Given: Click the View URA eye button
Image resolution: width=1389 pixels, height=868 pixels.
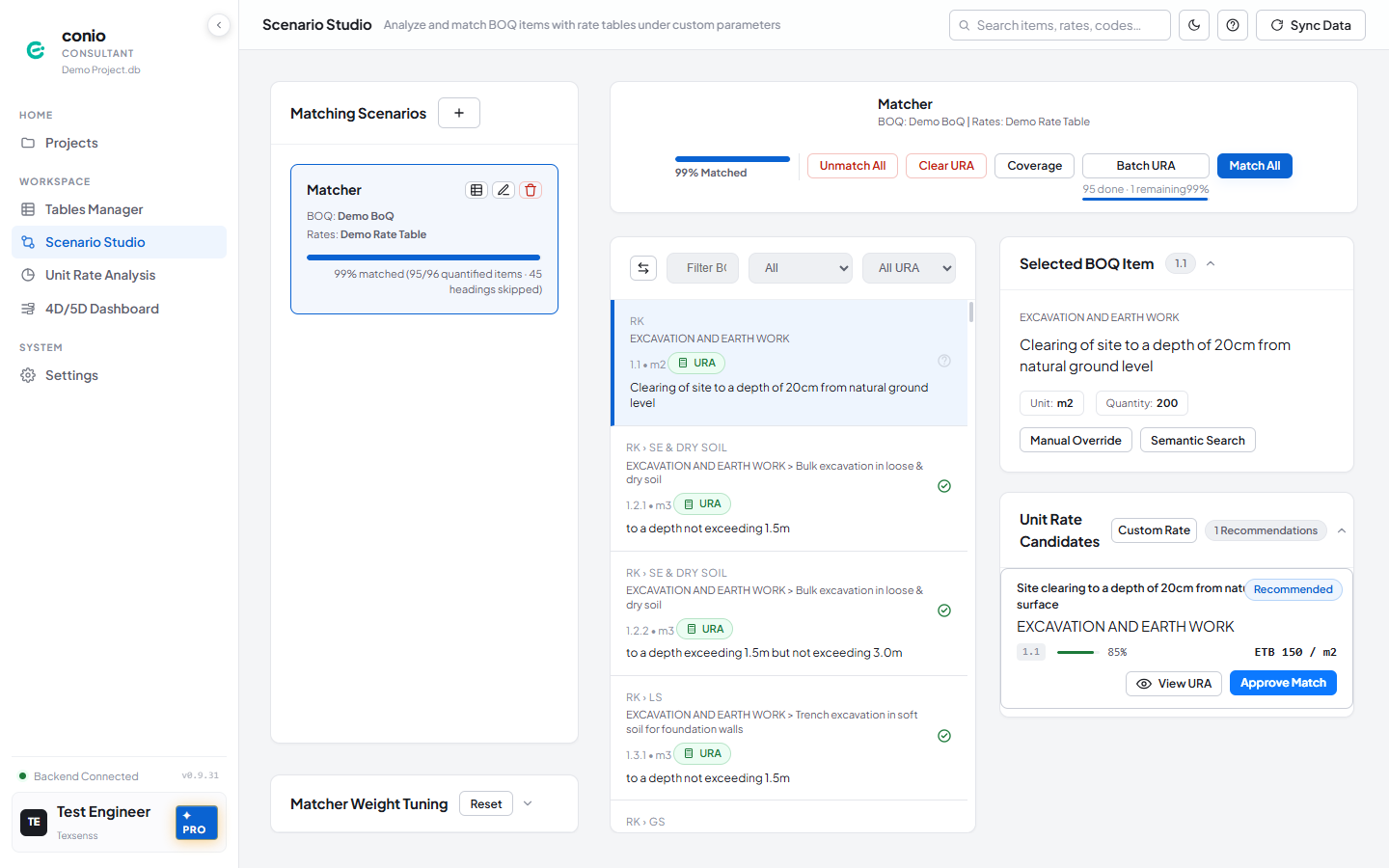Looking at the screenshot, I should [x=1174, y=683].
